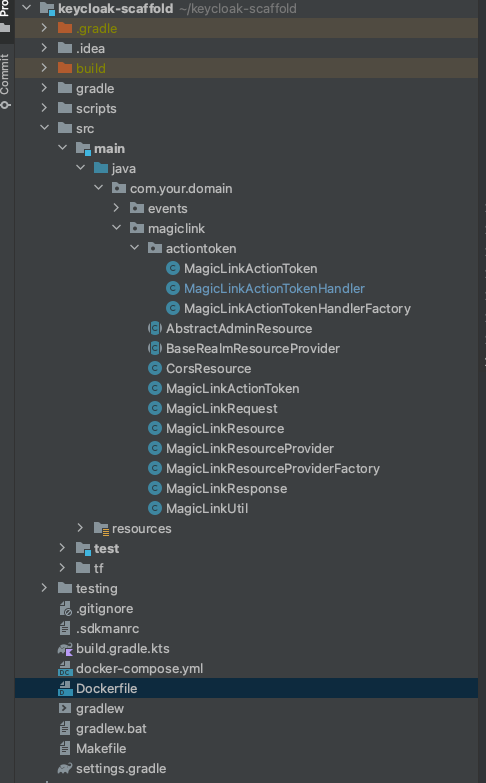The width and height of the screenshot is (486, 783).
Task: Select the Makefile entry
Action: (101, 749)
